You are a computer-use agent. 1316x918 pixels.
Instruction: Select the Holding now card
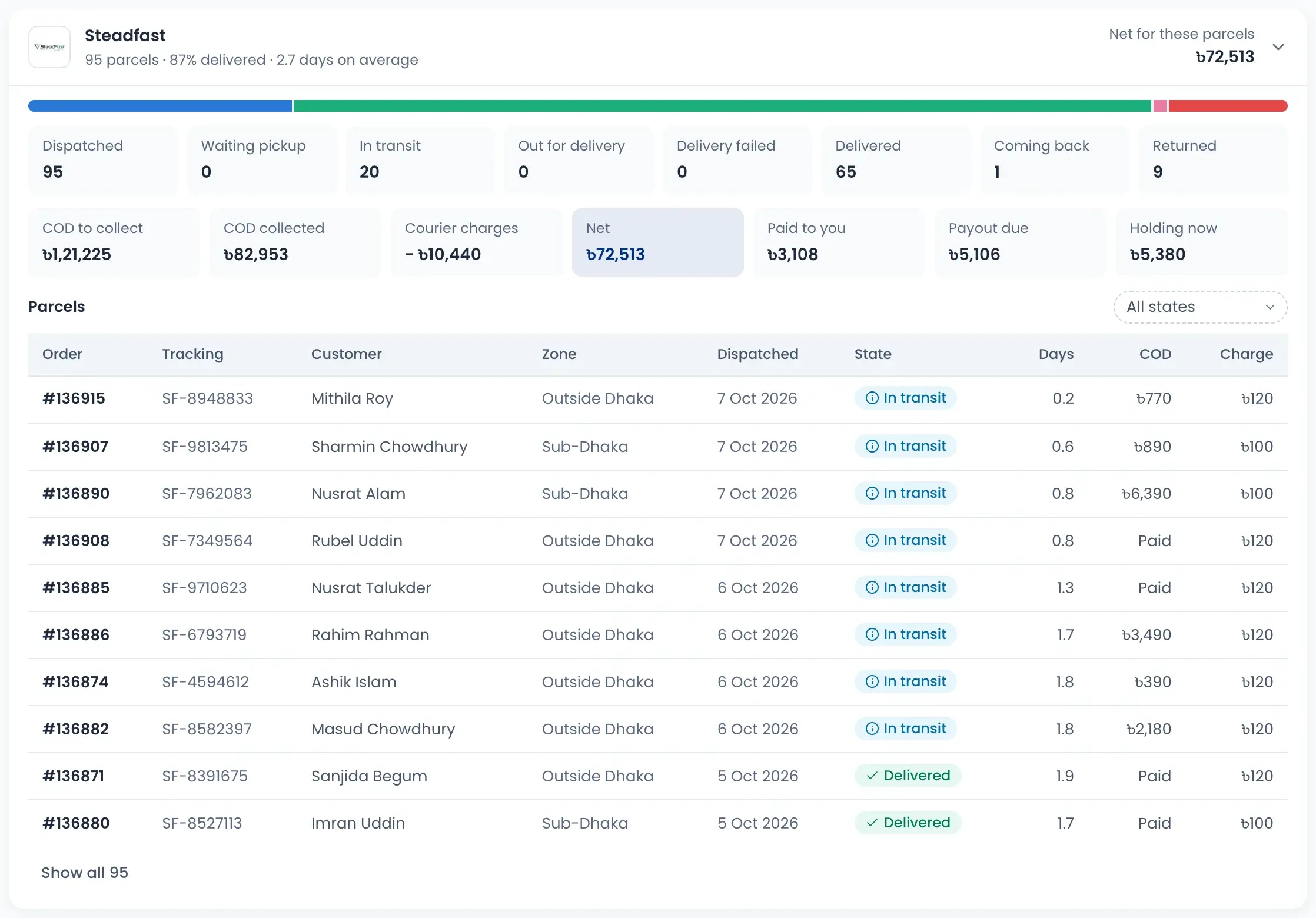tap(1201, 242)
